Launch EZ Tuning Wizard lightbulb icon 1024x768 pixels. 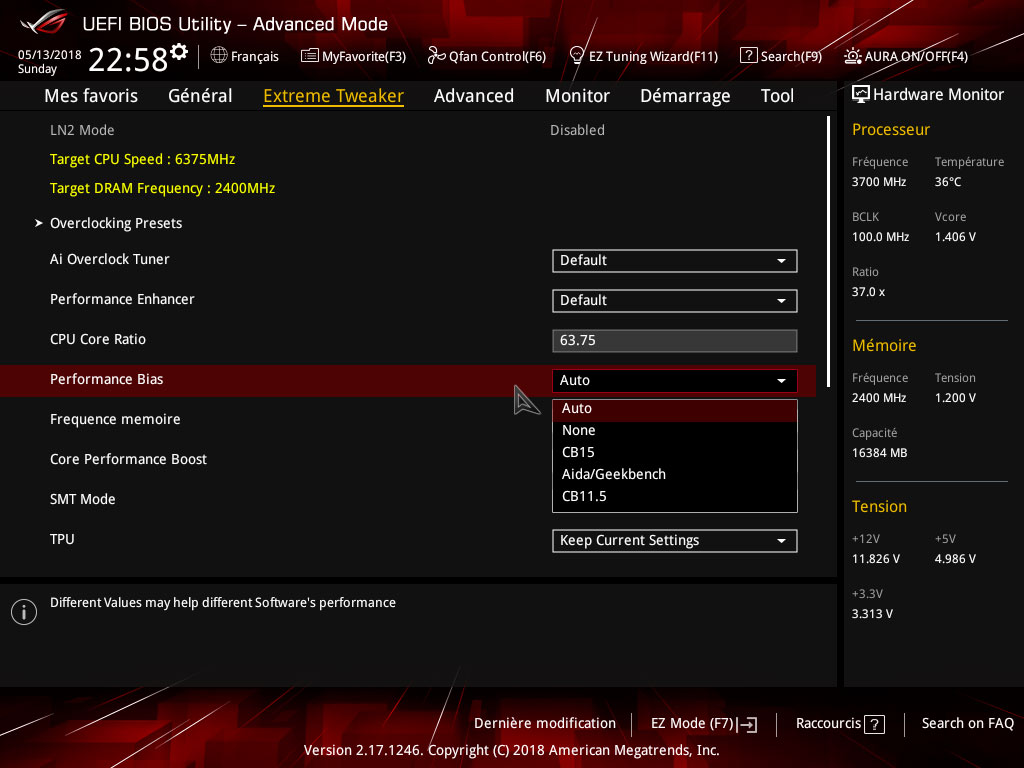point(576,56)
